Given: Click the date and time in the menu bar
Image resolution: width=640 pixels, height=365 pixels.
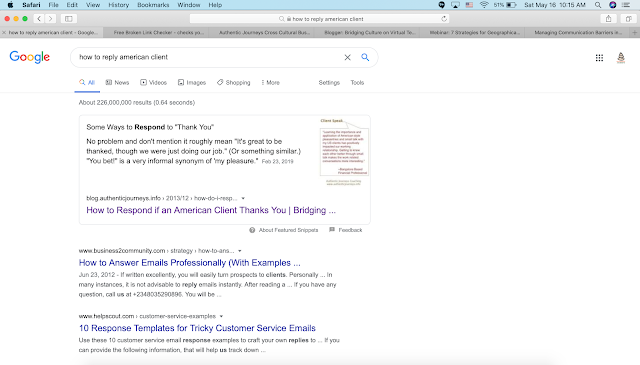Looking at the screenshot, I should tap(555, 5).
